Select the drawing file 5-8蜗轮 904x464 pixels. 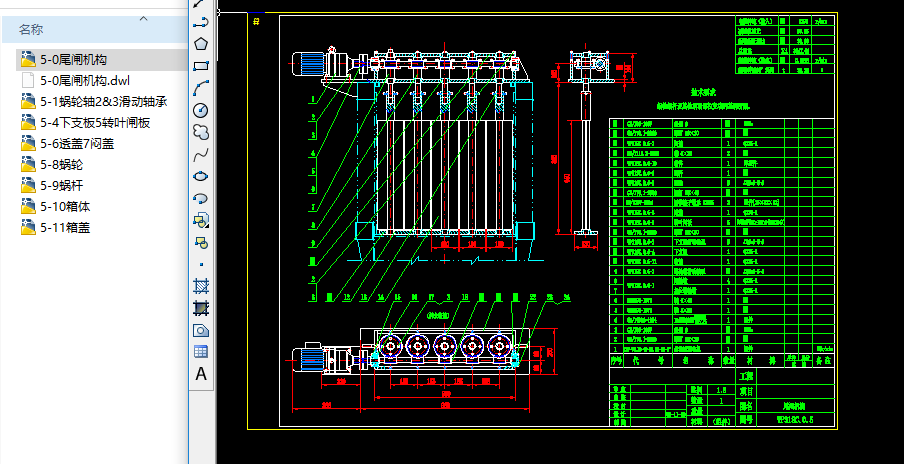61,164
